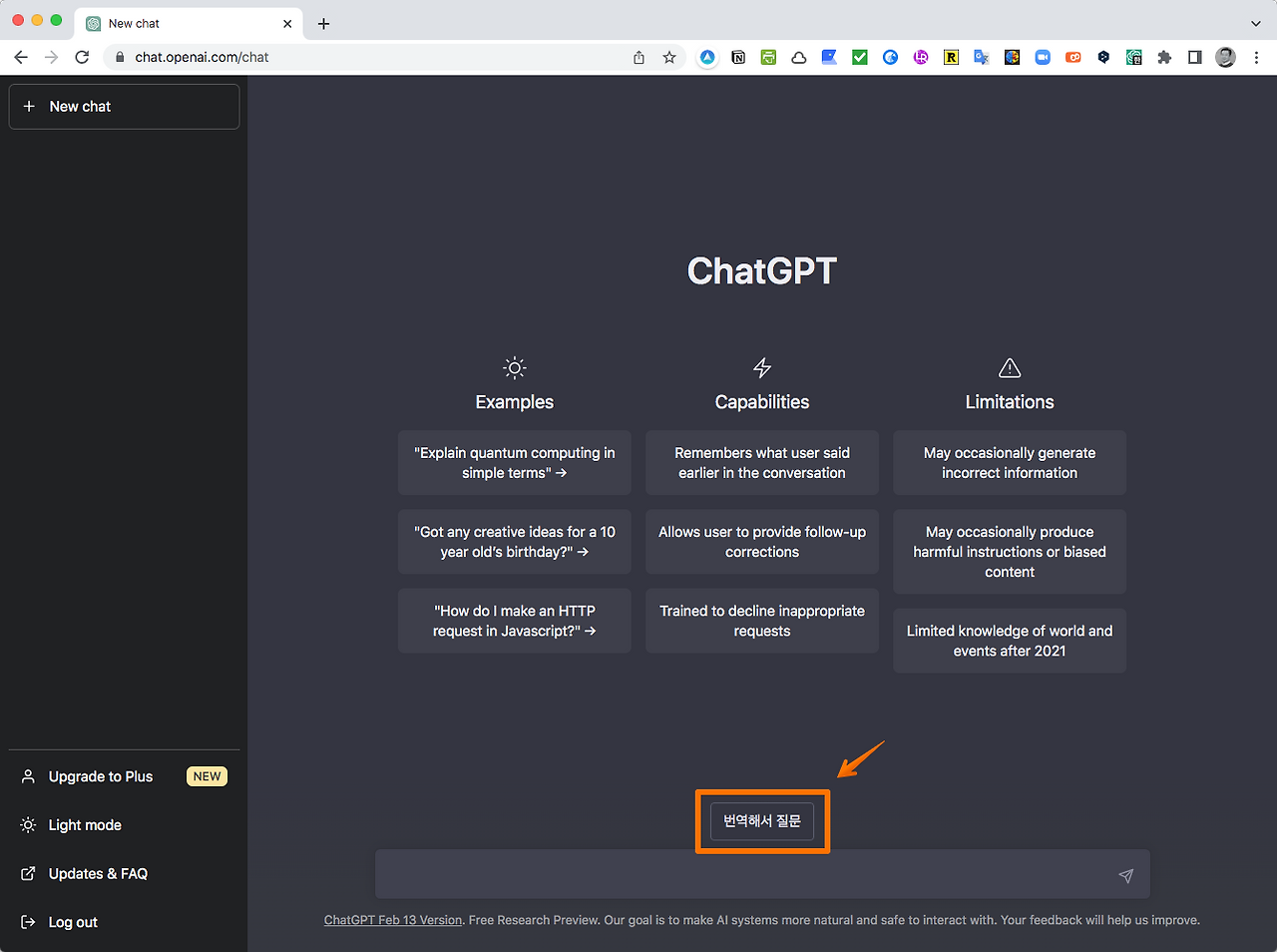Image resolution: width=1277 pixels, height=952 pixels.
Task: Choose the '10 year old's birthday' example
Action: (515, 542)
